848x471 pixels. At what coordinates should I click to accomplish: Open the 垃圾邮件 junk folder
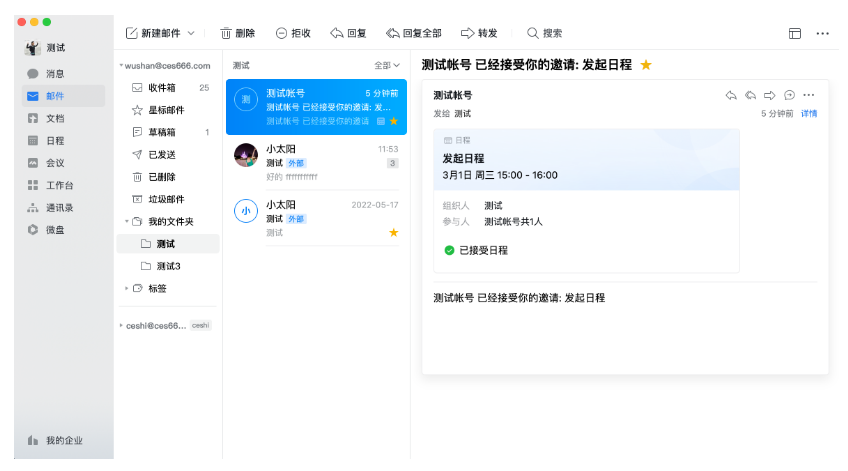168,199
